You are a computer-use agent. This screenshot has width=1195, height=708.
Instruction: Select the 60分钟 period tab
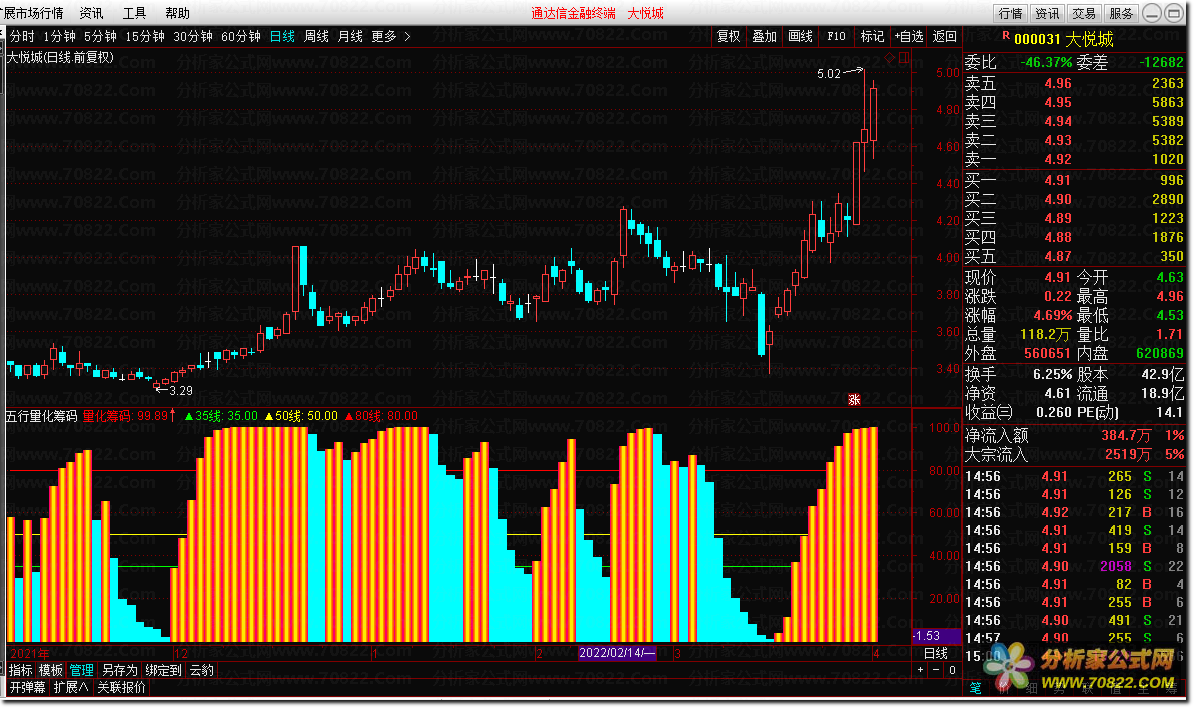[x=241, y=37]
